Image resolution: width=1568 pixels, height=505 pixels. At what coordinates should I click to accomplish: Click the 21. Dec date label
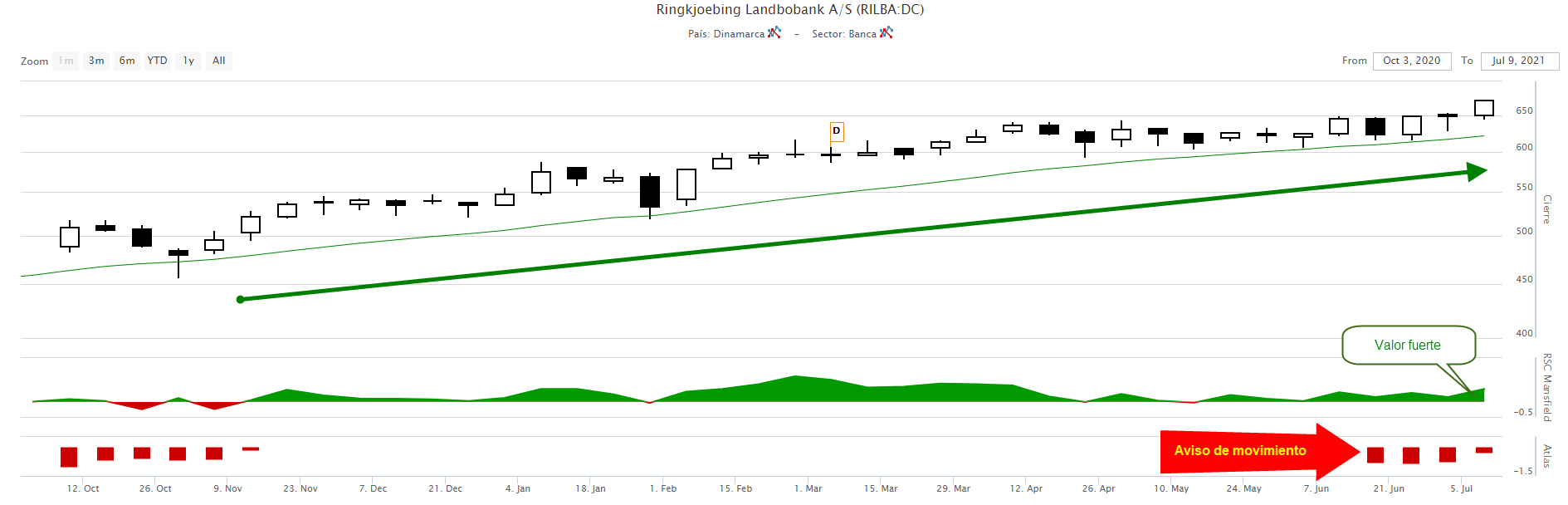point(446,488)
